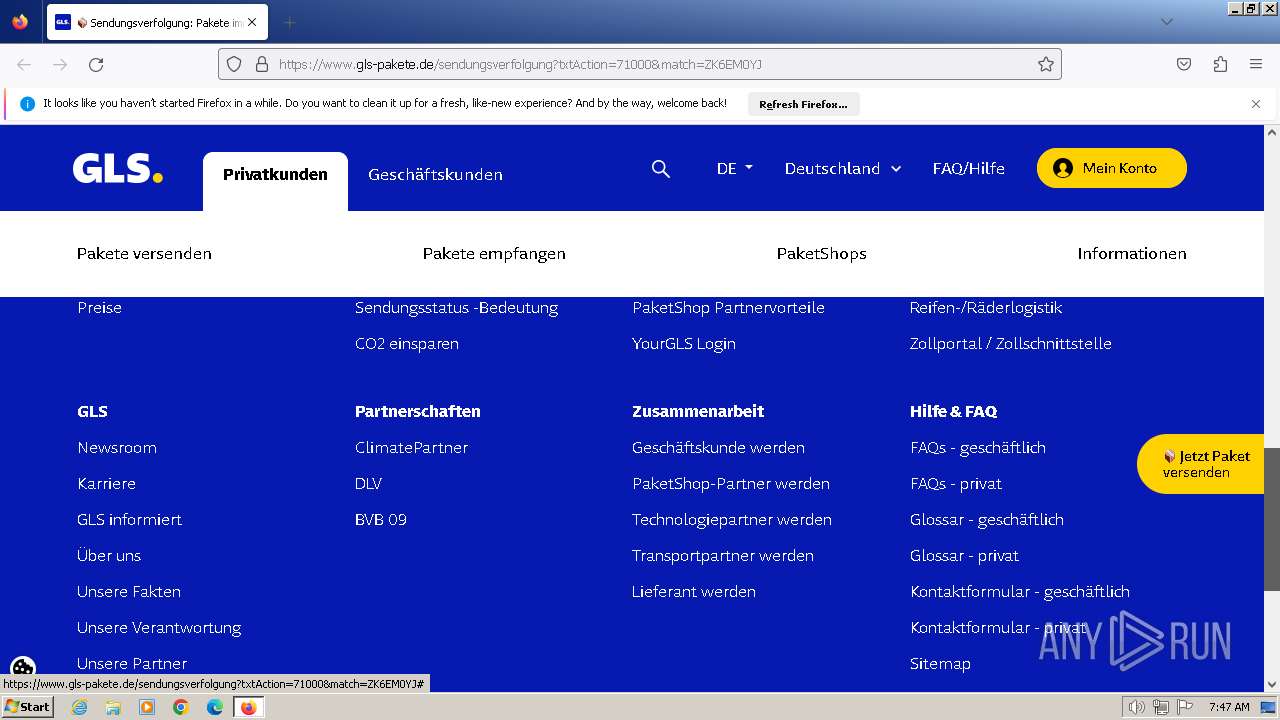Viewport: 1280px width, 720px height.
Task: Open the Pakete empfangen menu
Action: 494,254
